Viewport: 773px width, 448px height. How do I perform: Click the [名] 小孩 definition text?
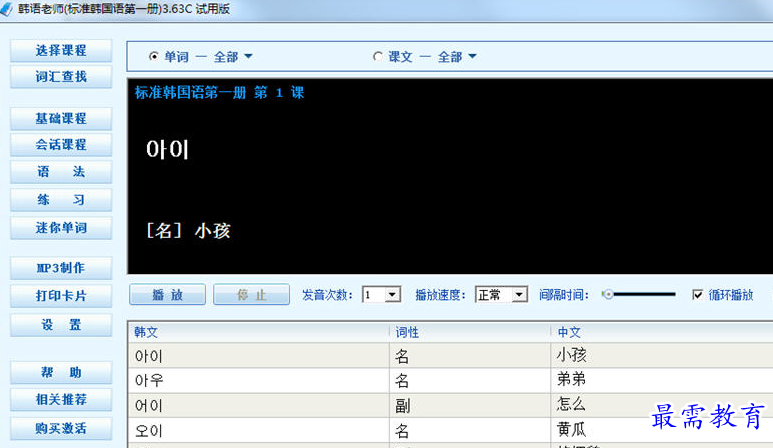pyautogui.click(x=188, y=231)
